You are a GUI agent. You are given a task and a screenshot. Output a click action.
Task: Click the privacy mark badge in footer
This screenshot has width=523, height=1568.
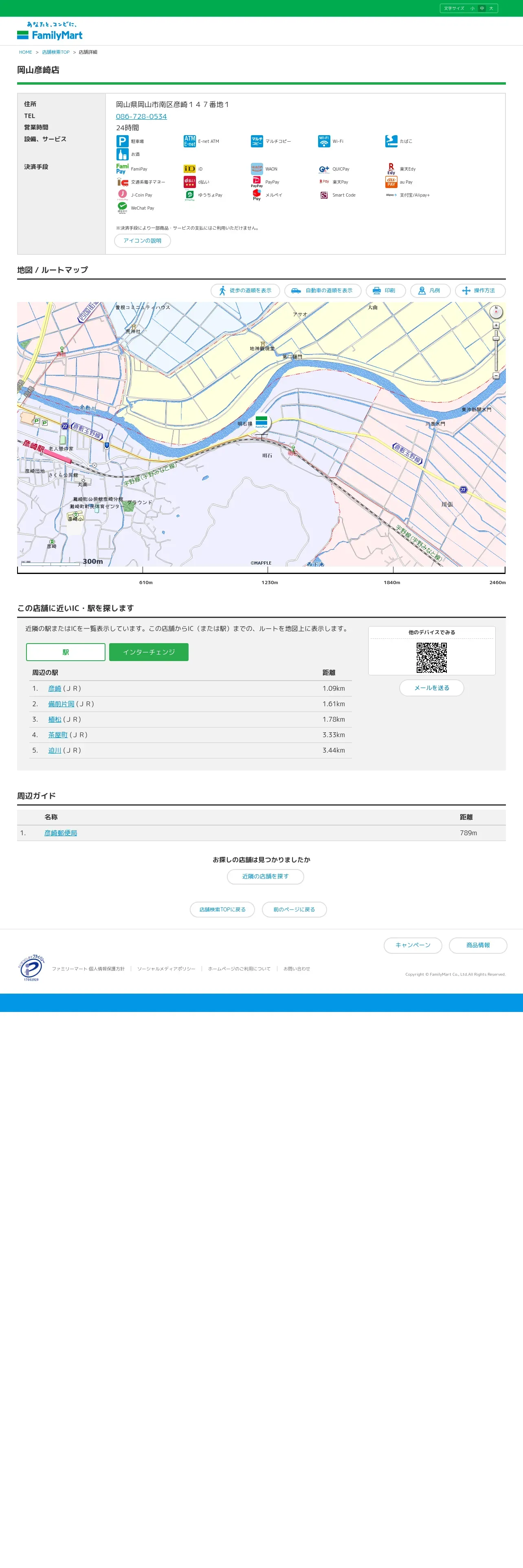31,968
